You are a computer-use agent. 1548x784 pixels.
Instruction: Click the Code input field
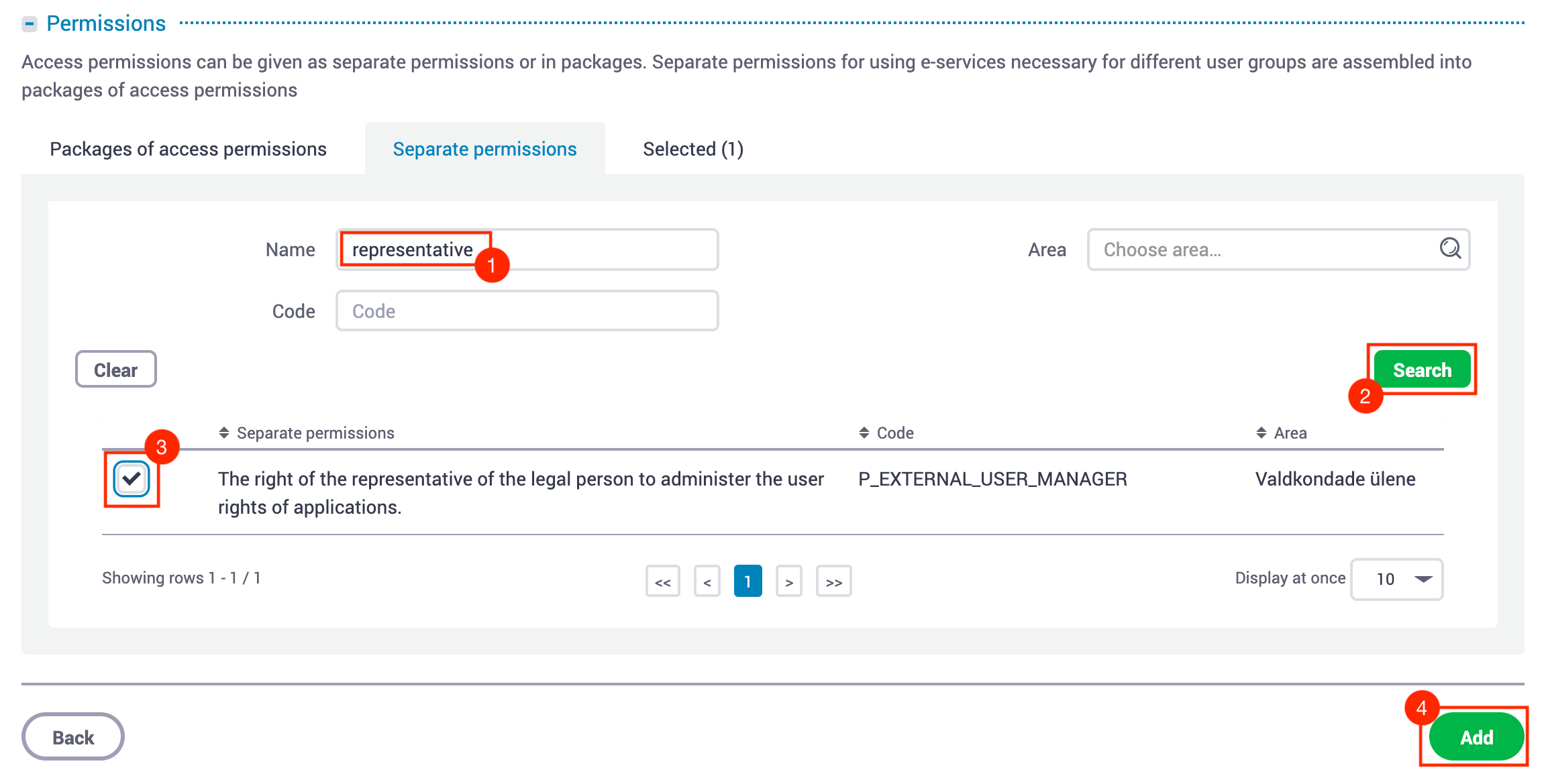[x=527, y=311]
